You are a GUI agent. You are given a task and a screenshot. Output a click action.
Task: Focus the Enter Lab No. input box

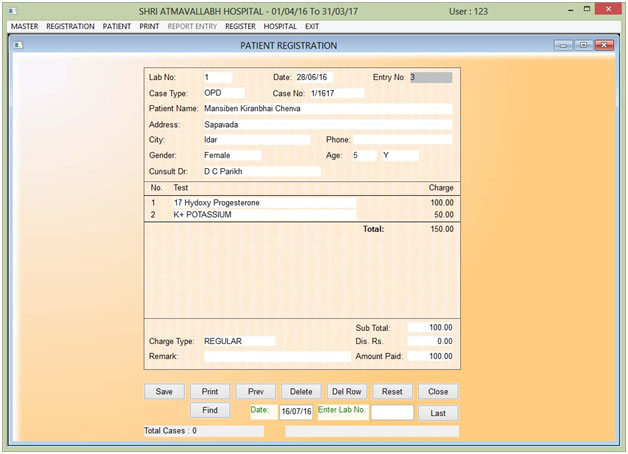pos(392,412)
